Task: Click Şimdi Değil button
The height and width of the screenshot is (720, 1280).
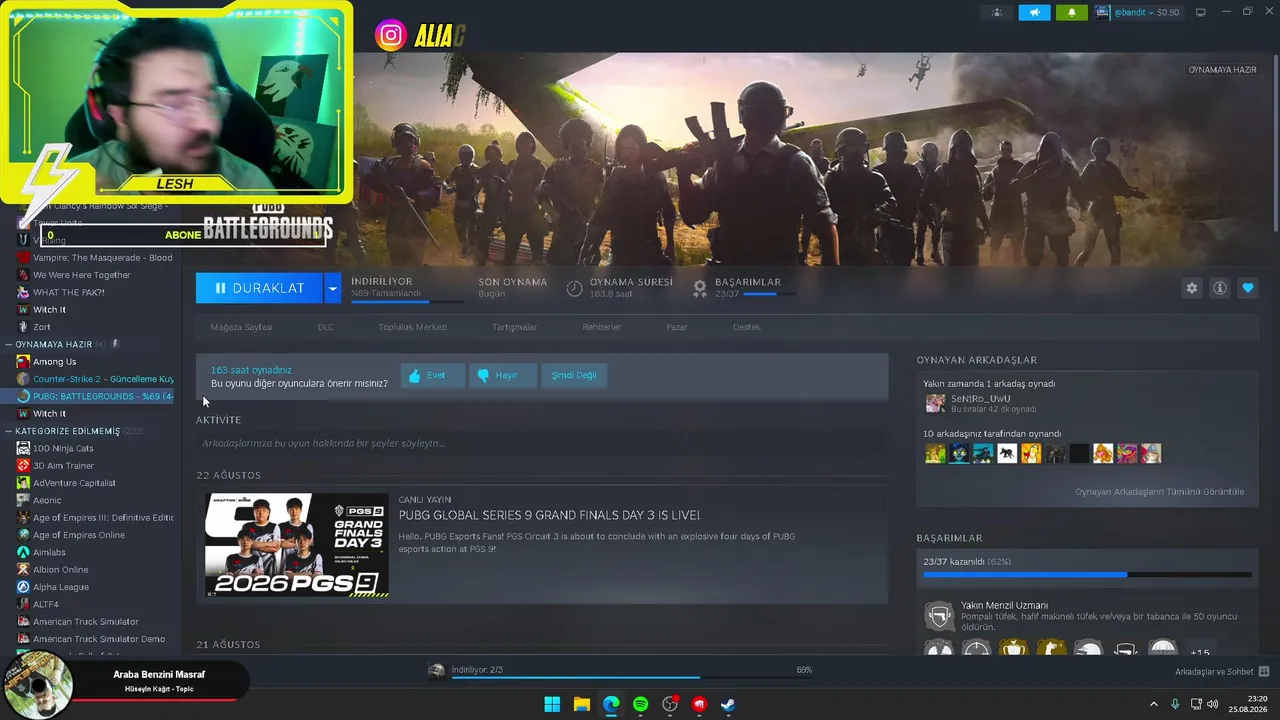Action: 574,375
